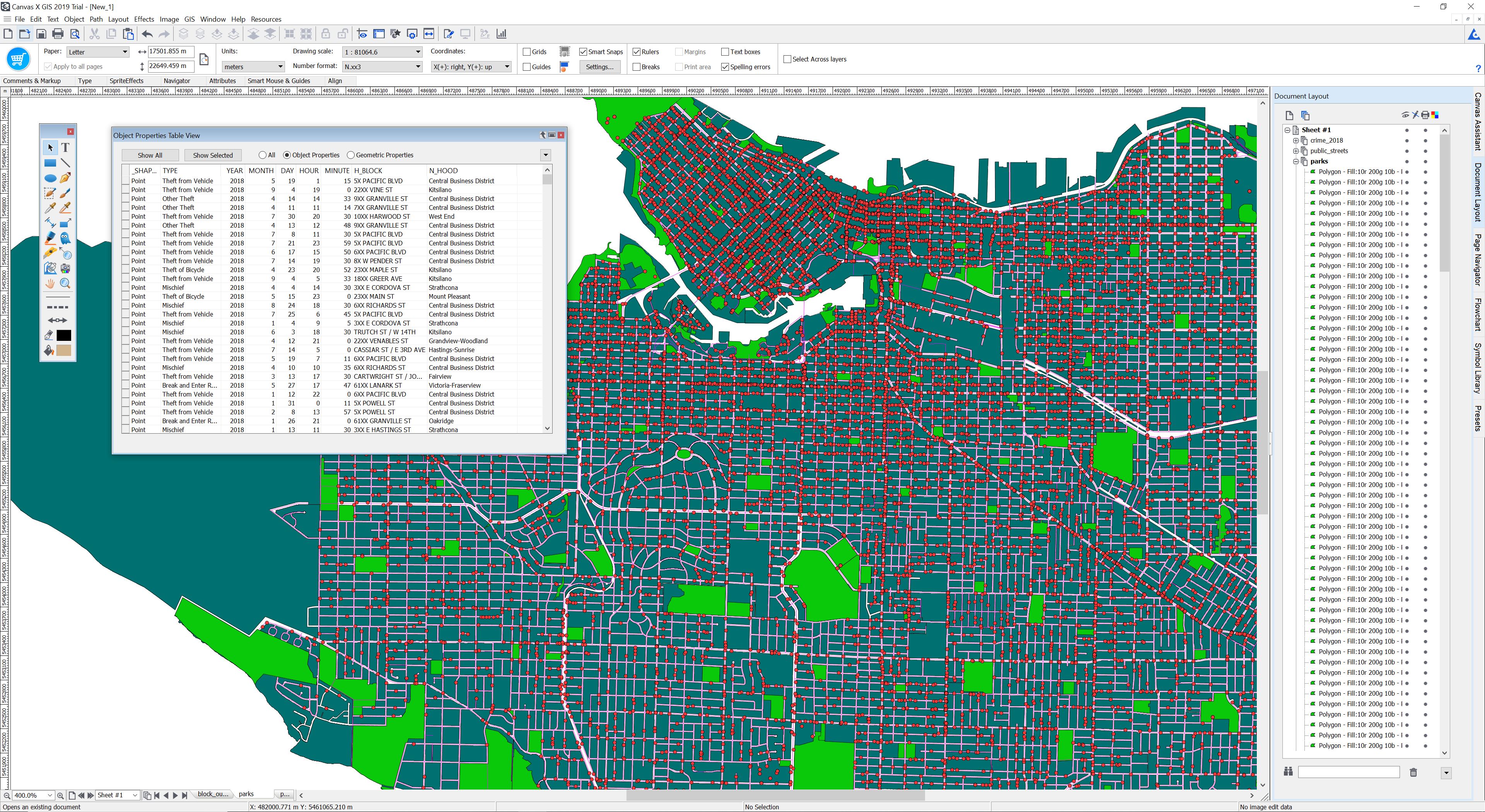Uncheck the Smart Snaps checkbox
Image resolution: width=1485 pixels, height=812 pixels.
click(583, 52)
